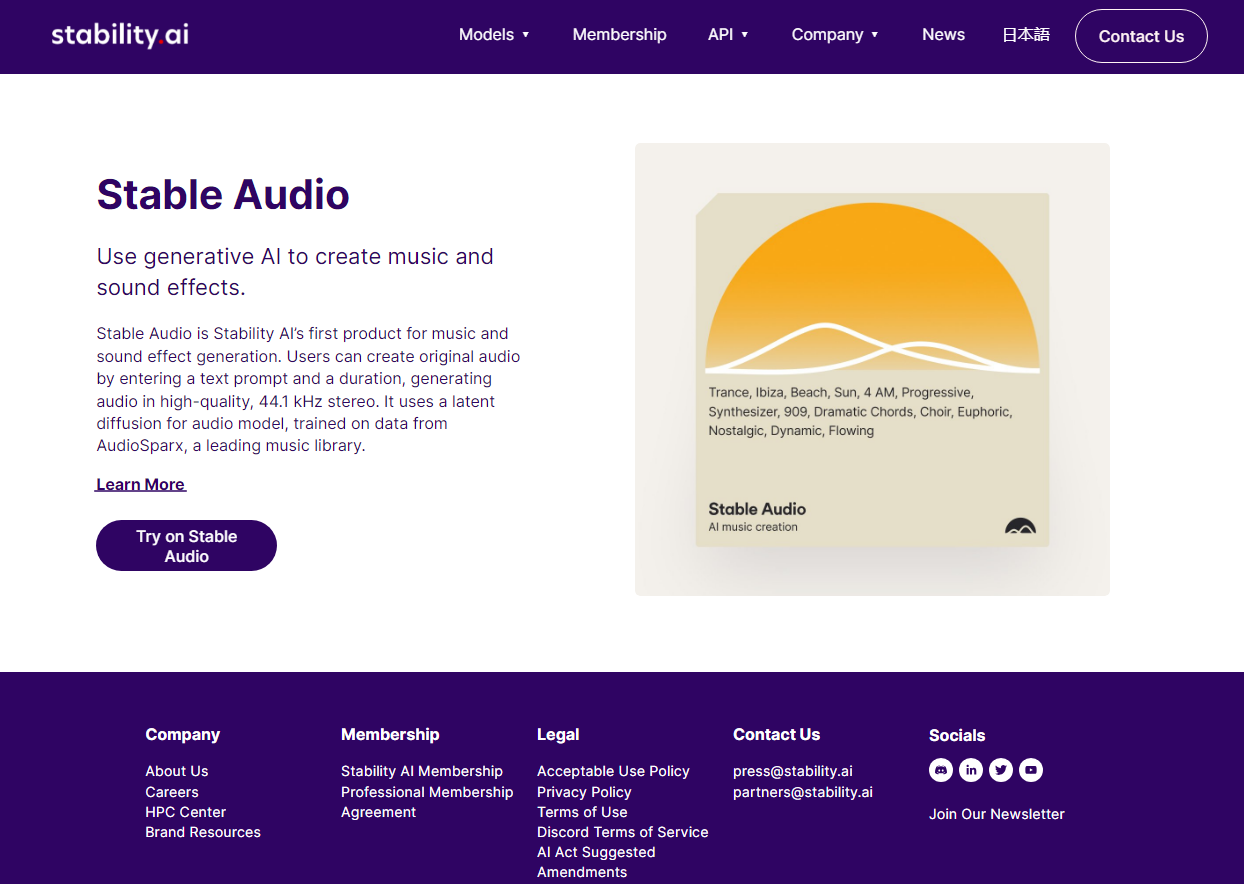The width and height of the screenshot is (1244, 884).
Task: Click the Socials footer heading
Action: coord(957,735)
